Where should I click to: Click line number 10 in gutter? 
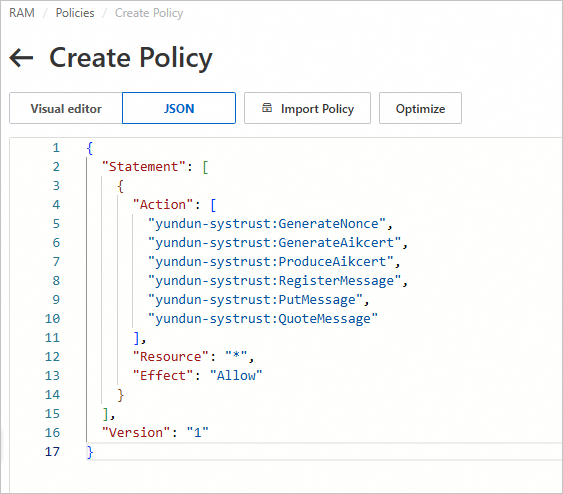52,319
